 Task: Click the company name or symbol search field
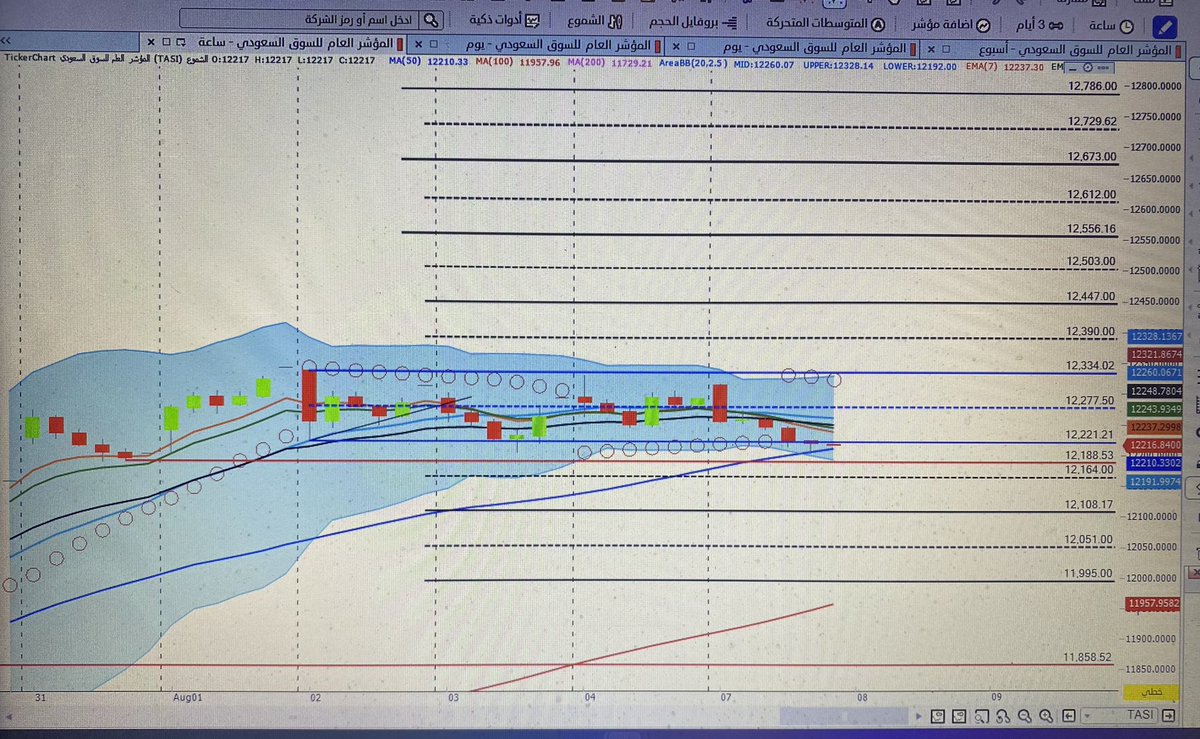[299, 18]
